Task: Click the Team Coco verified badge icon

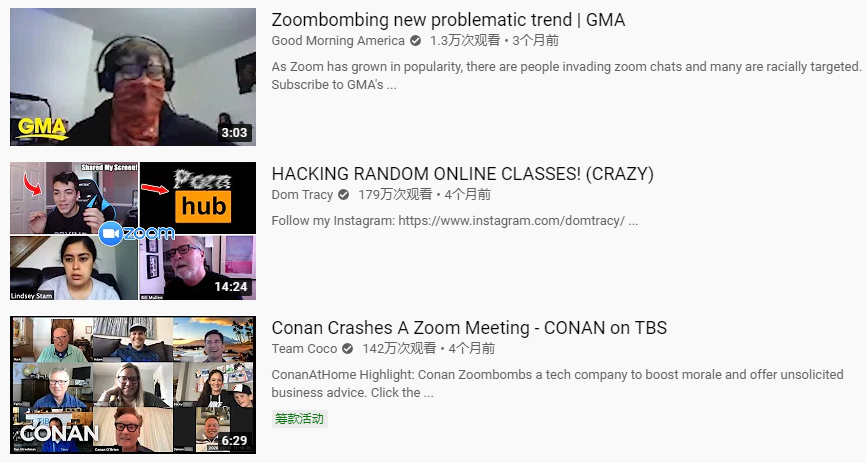Action: coord(347,349)
